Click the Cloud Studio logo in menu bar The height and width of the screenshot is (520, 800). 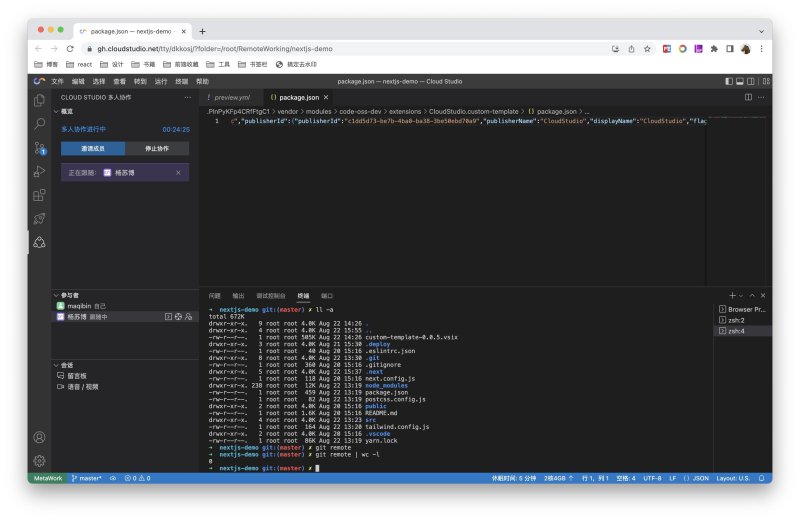pyautogui.click(x=39, y=81)
